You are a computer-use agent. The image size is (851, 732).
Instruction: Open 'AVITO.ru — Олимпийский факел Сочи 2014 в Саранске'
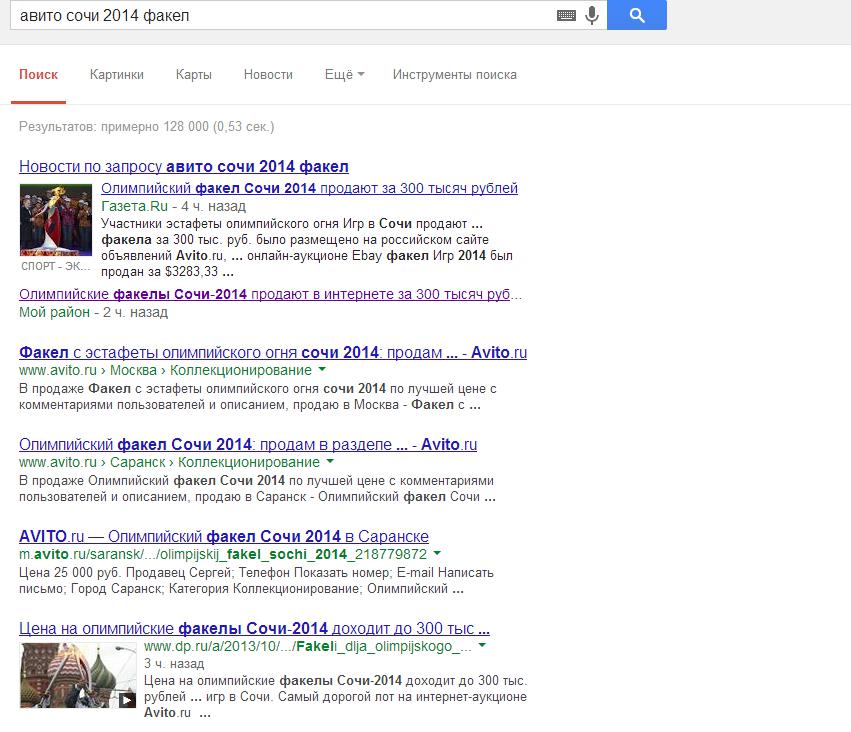(x=224, y=535)
